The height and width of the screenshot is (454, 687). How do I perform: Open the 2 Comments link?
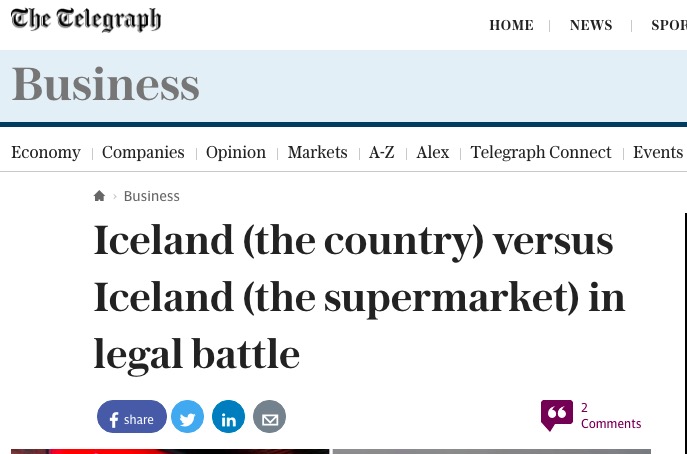pyautogui.click(x=611, y=416)
